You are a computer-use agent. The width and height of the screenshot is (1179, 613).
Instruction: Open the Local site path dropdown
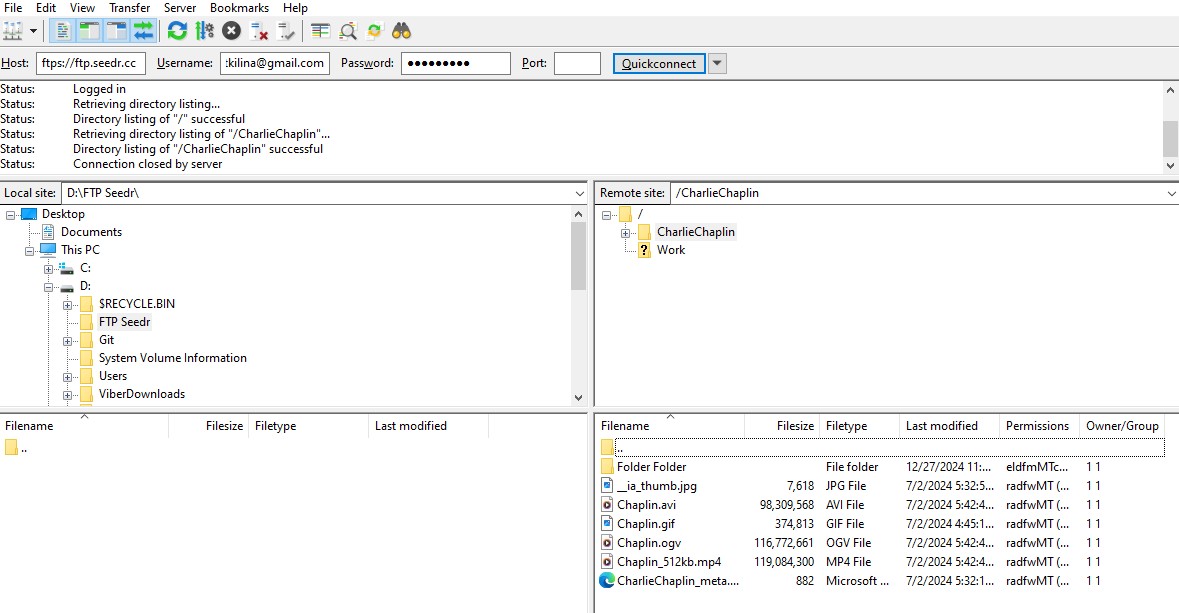click(580, 193)
